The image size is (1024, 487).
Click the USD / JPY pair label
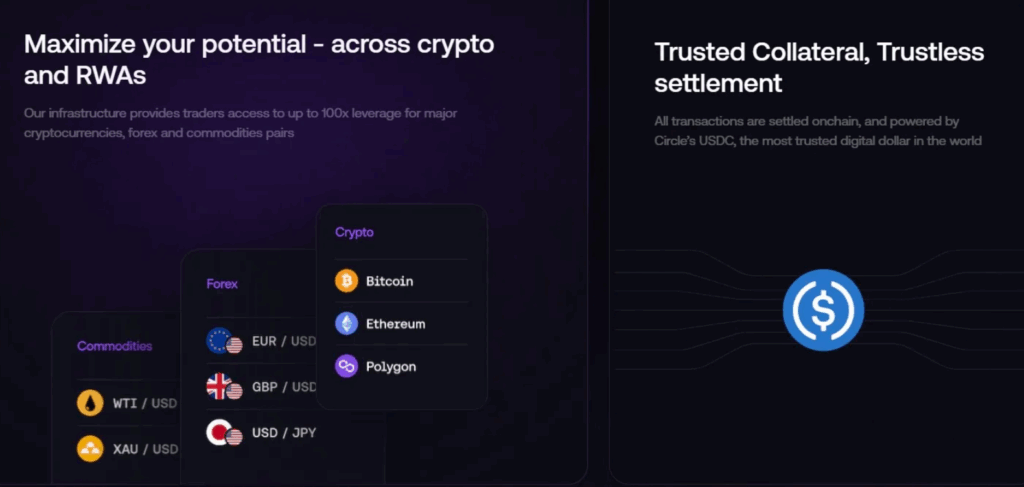[x=284, y=433]
